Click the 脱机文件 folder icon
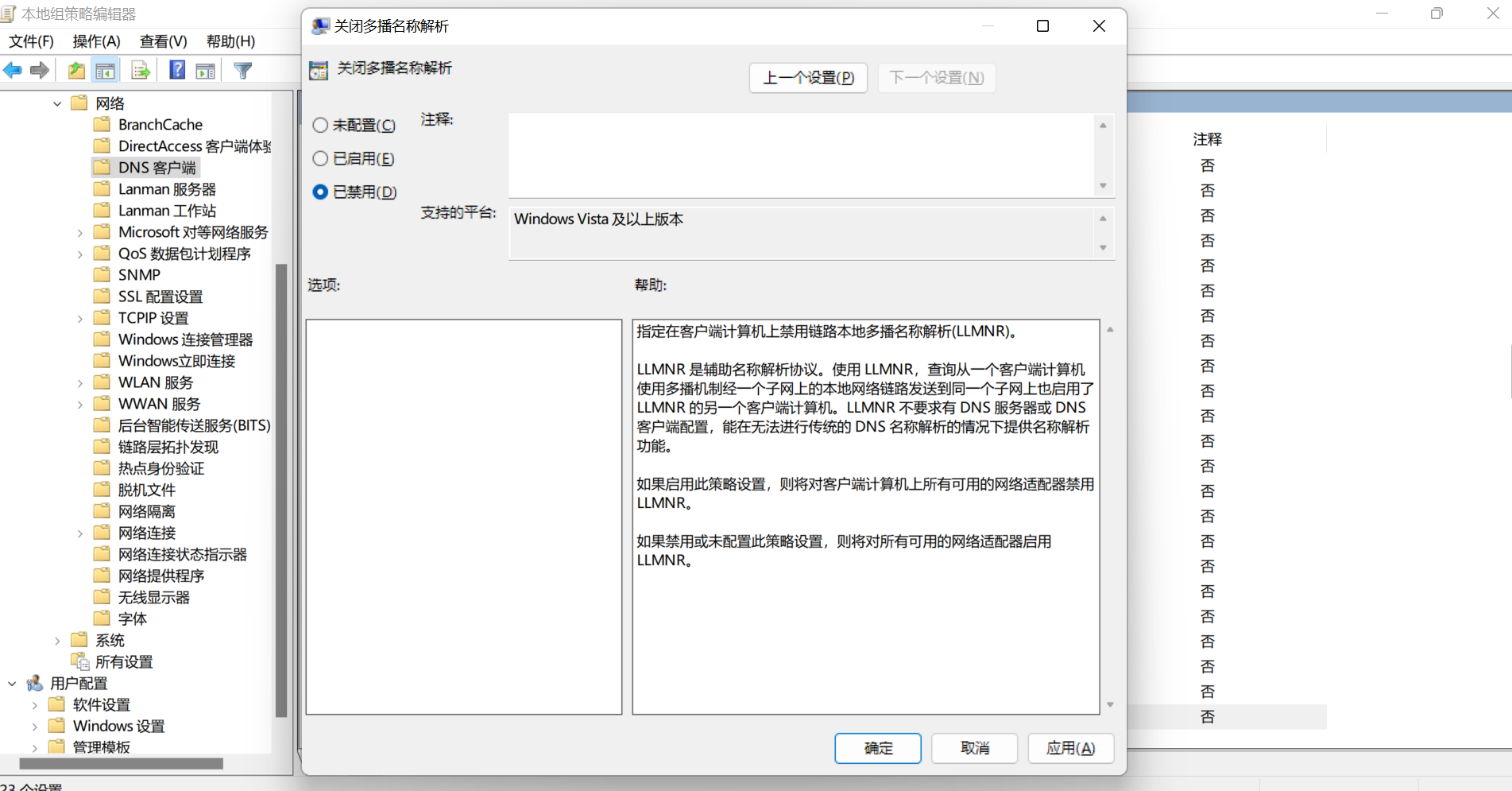This screenshot has height=791, width=1512. tap(102, 489)
